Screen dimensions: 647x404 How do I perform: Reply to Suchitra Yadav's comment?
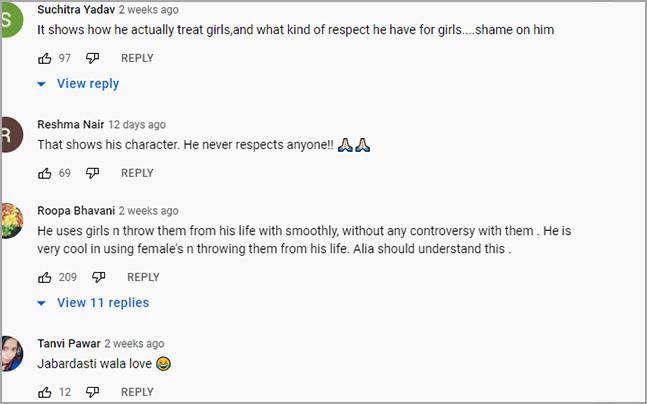tap(137, 58)
